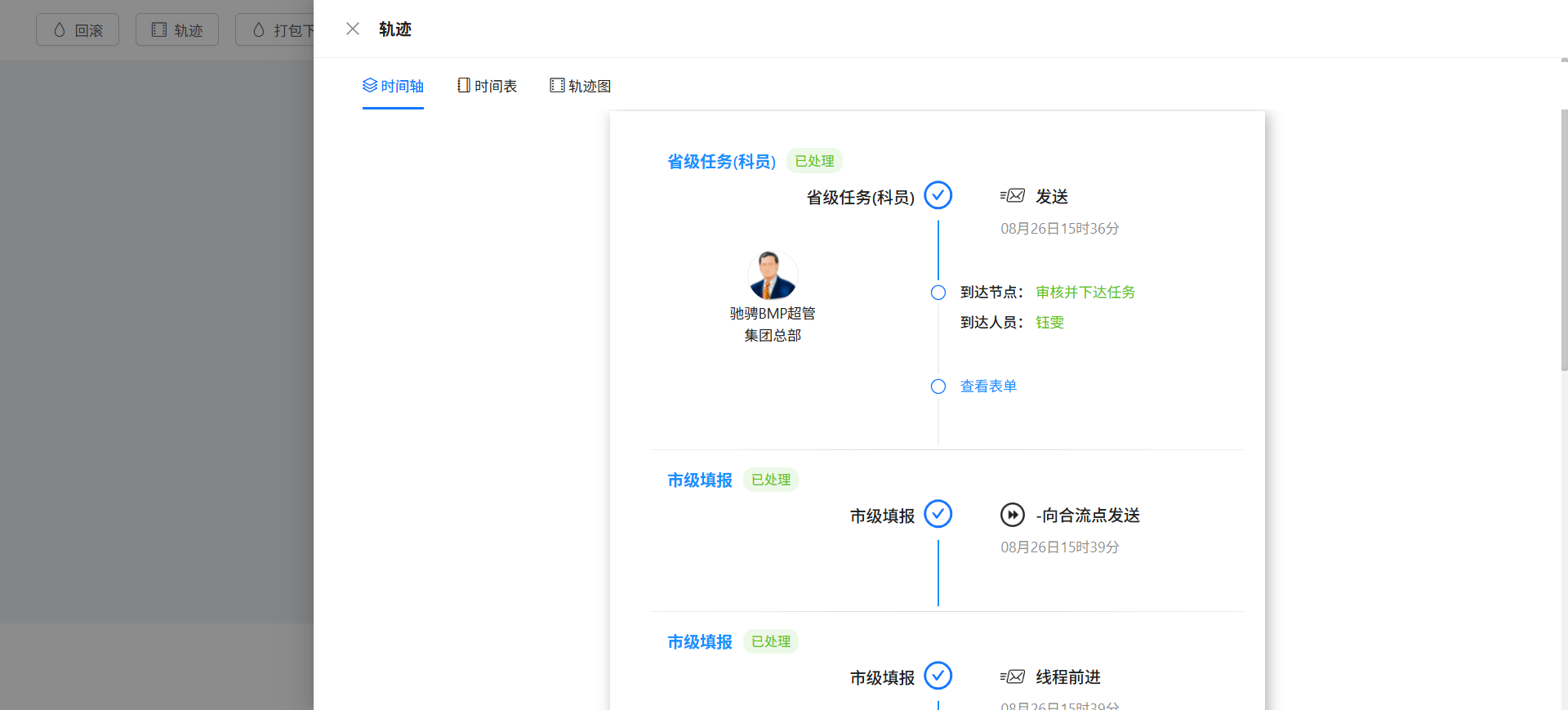Click the check circle for first 市级填报
Image resolution: width=1568 pixels, height=710 pixels.
938,514
